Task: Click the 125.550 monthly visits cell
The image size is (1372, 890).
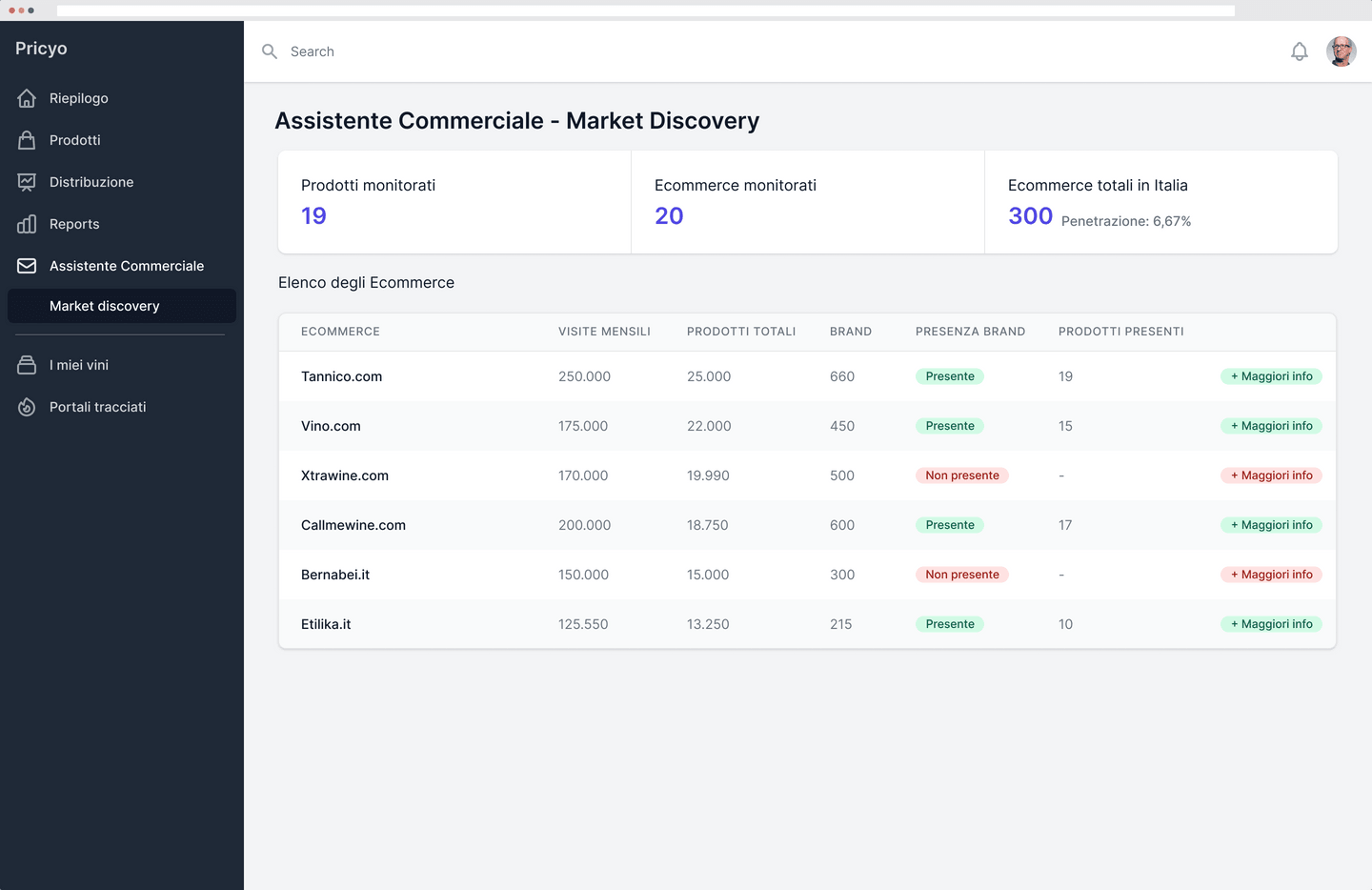Action: click(583, 624)
